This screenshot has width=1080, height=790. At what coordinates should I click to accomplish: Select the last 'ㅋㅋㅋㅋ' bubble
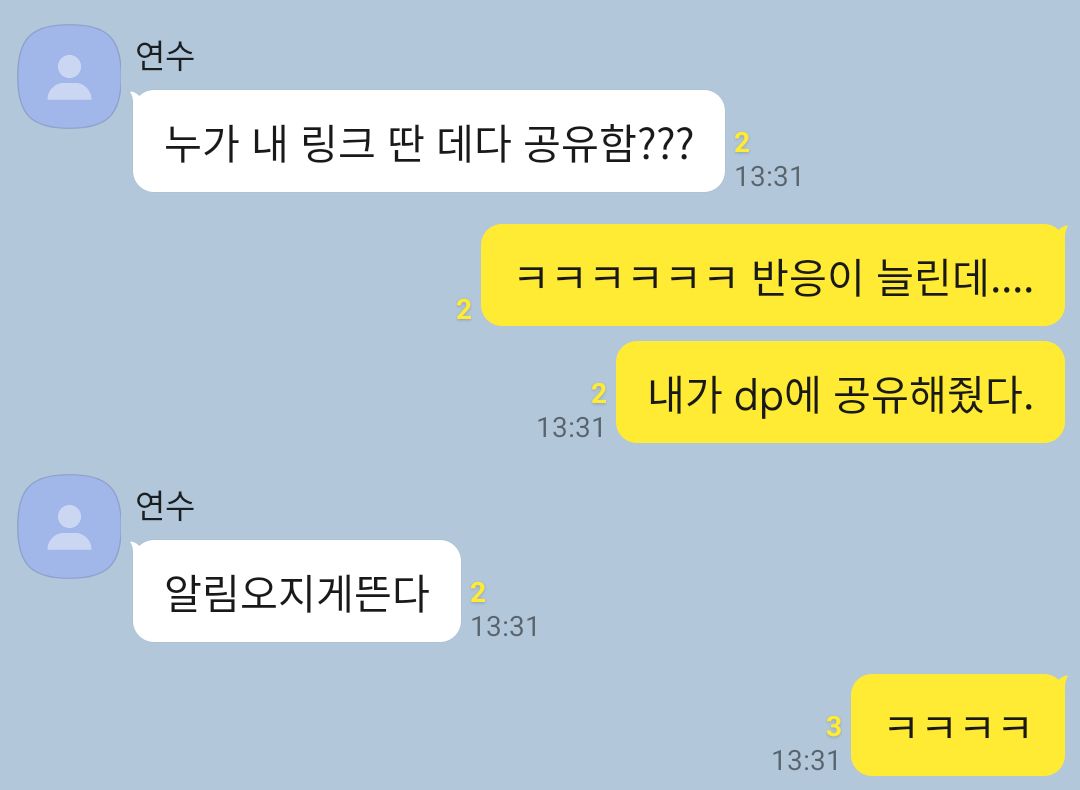tap(958, 725)
